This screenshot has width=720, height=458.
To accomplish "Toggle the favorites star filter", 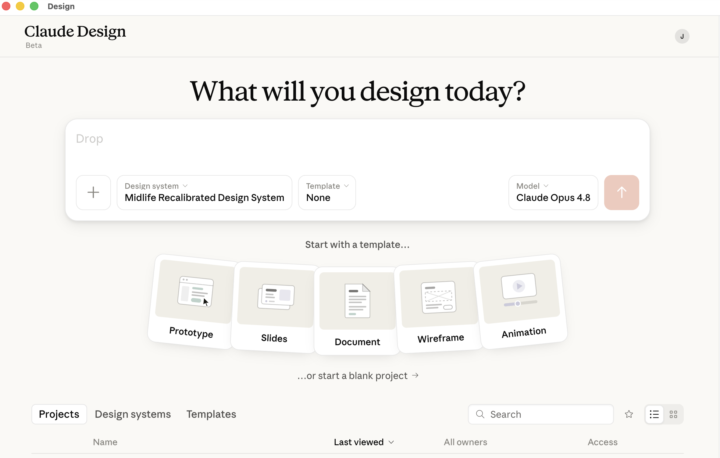I will pos(629,414).
